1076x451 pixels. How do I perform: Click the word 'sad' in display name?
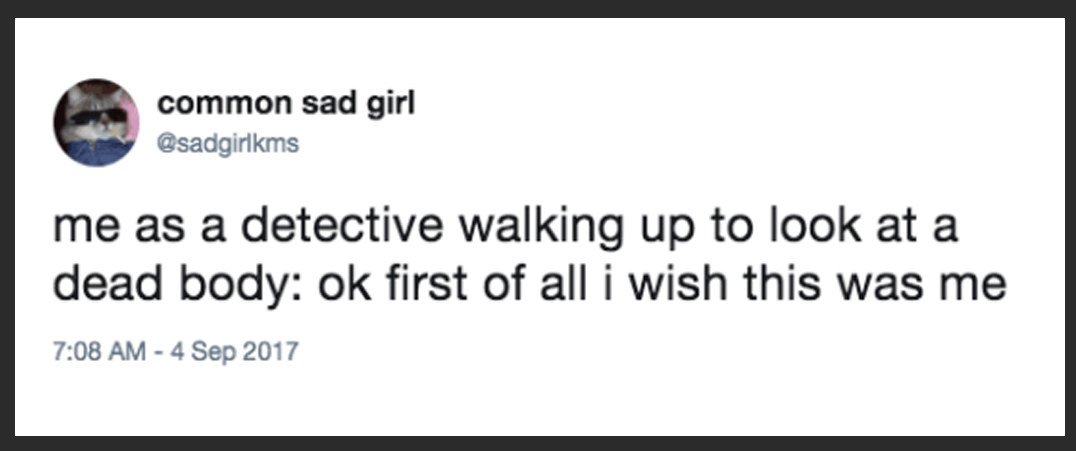[x=327, y=104]
